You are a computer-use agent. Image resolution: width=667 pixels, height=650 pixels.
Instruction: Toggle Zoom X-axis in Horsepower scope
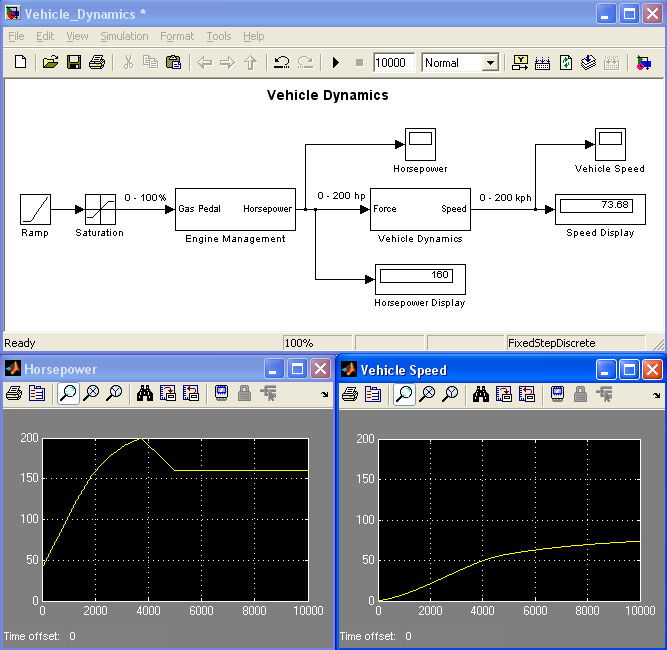(x=91, y=393)
